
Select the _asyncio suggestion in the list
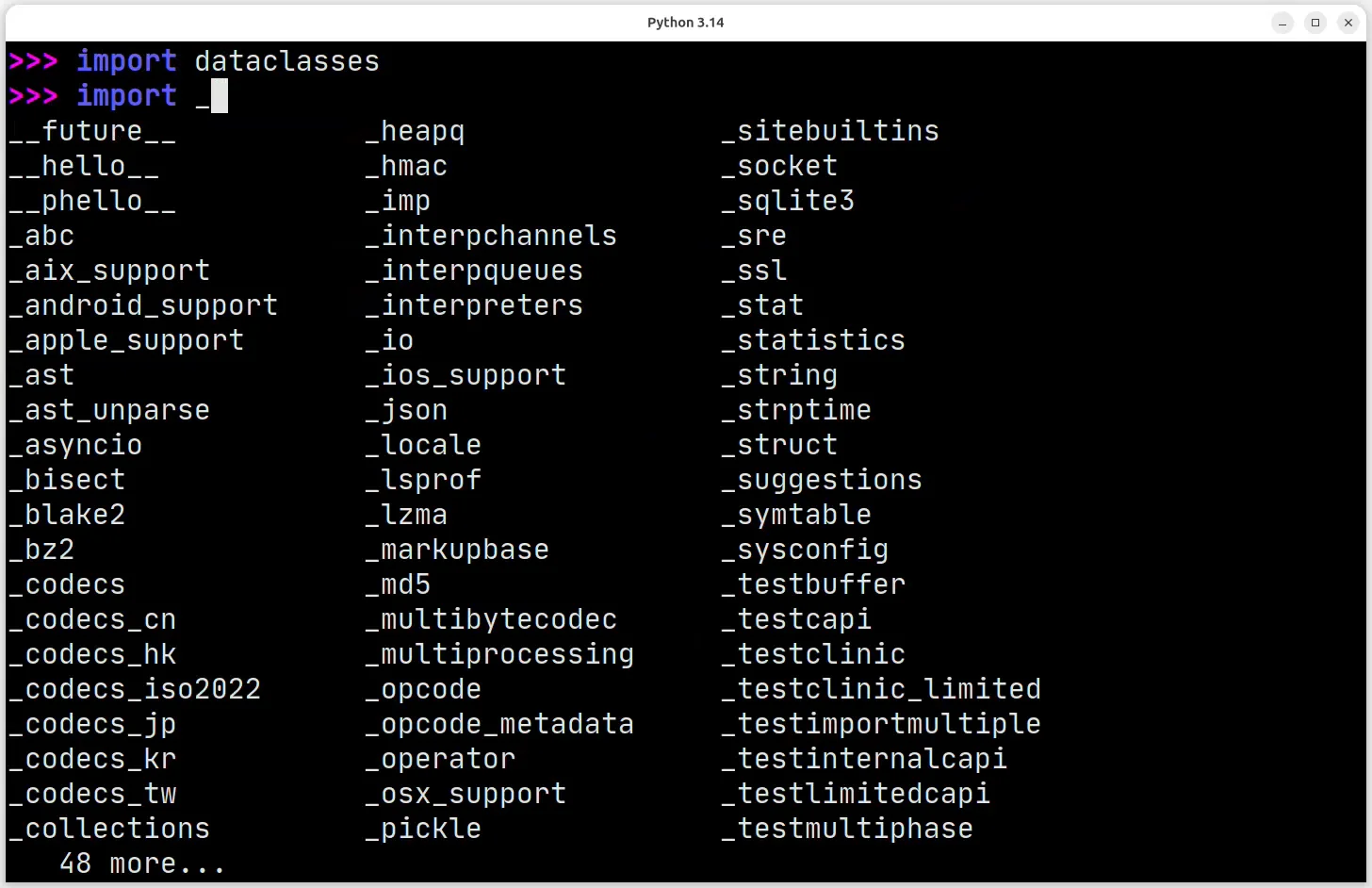[75, 445]
